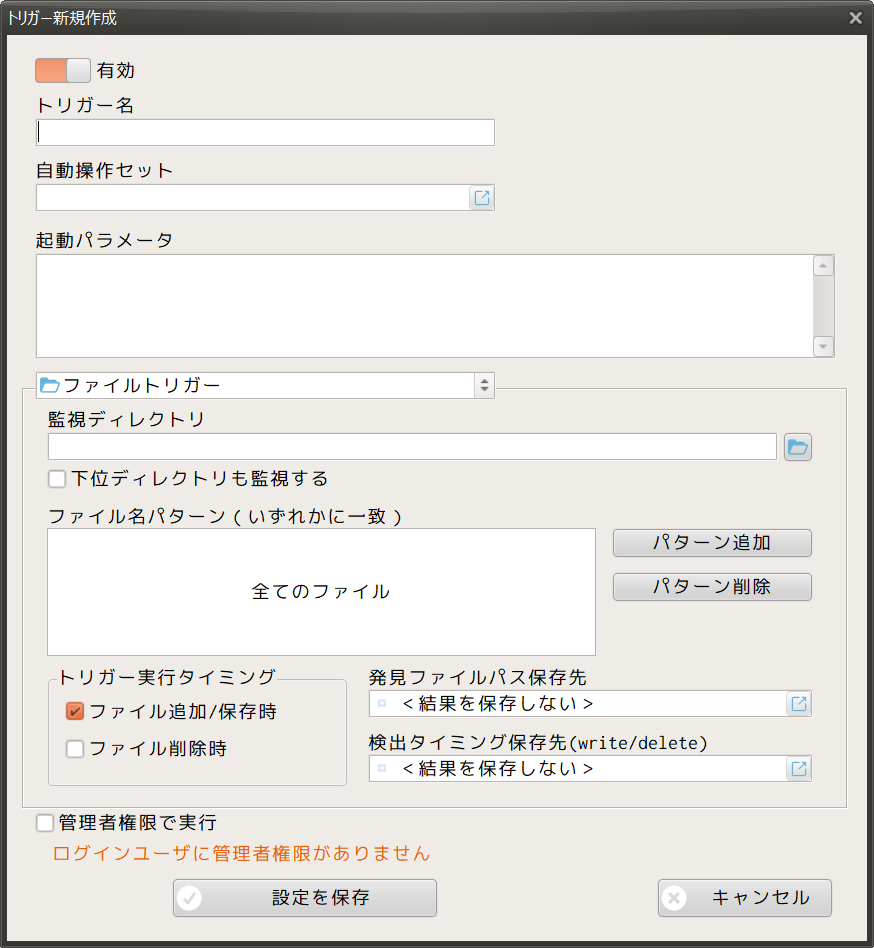Enable 管理者権限で実行 checkbox
Viewport: 874px width, 948px height.
point(45,823)
